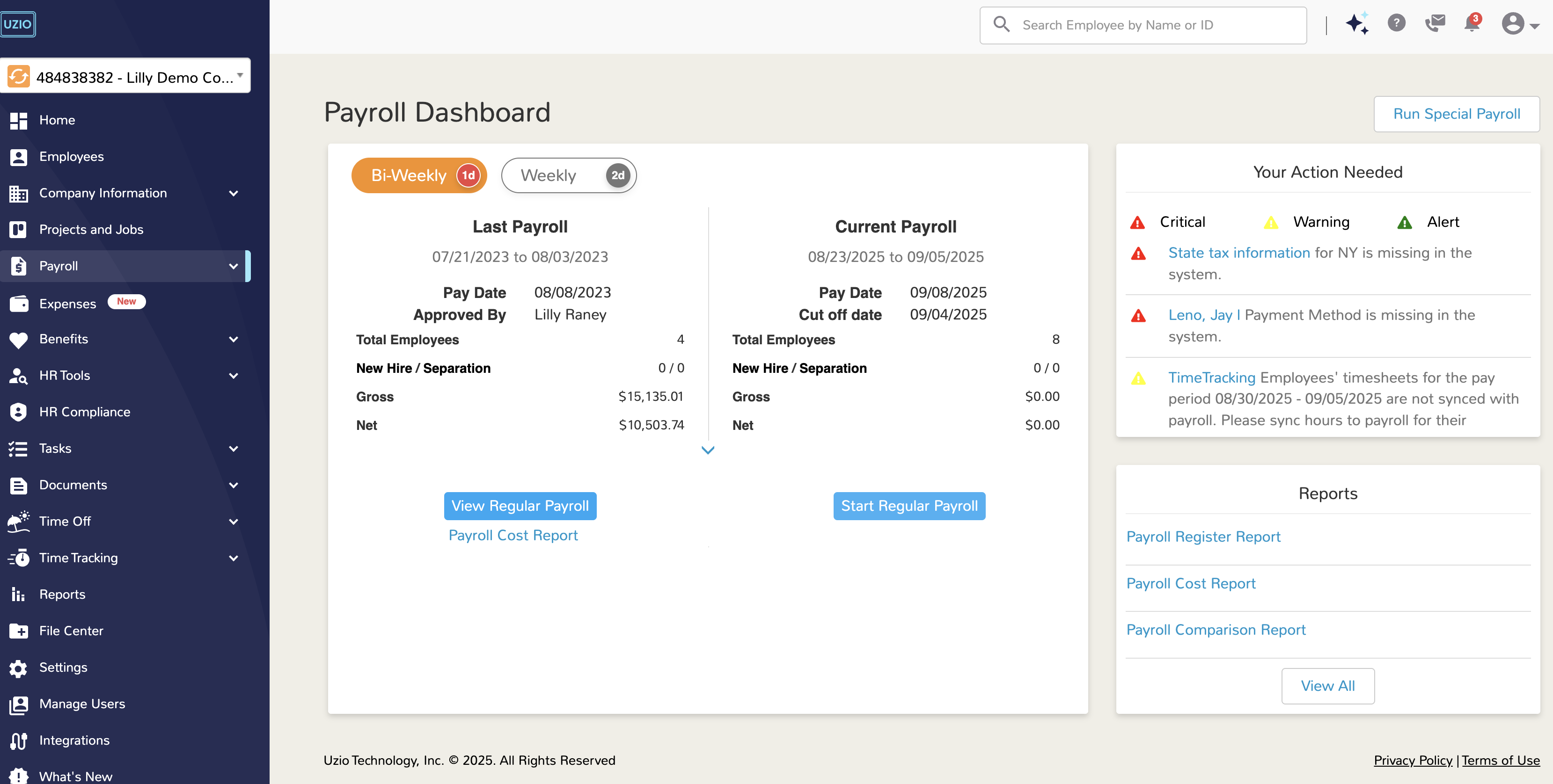Go to Projects and Jobs menu
This screenshot has width=1553, height=784.
tap(91, 230)
